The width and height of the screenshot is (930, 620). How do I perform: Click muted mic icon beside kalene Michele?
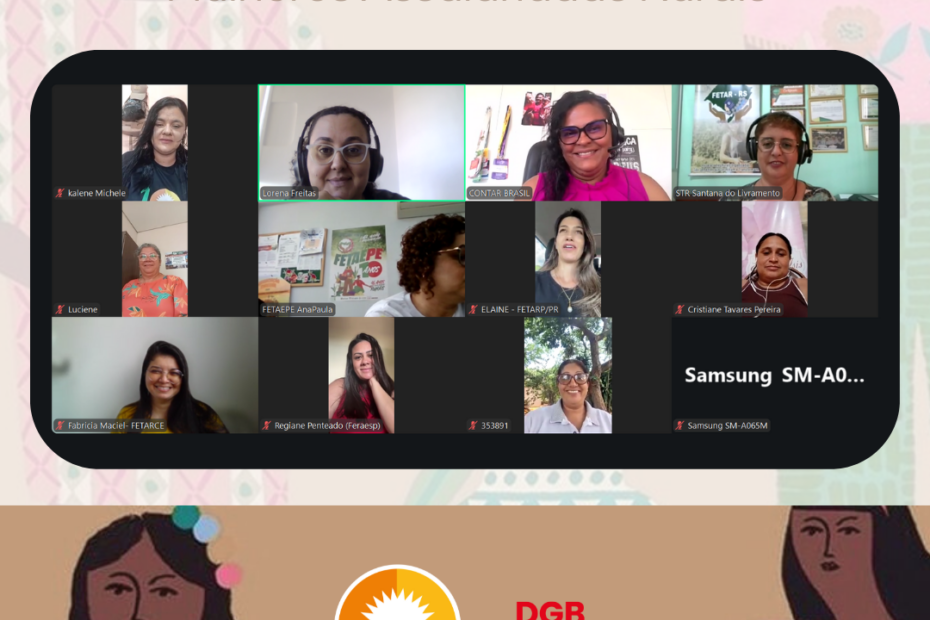click(x=60, y=193)
